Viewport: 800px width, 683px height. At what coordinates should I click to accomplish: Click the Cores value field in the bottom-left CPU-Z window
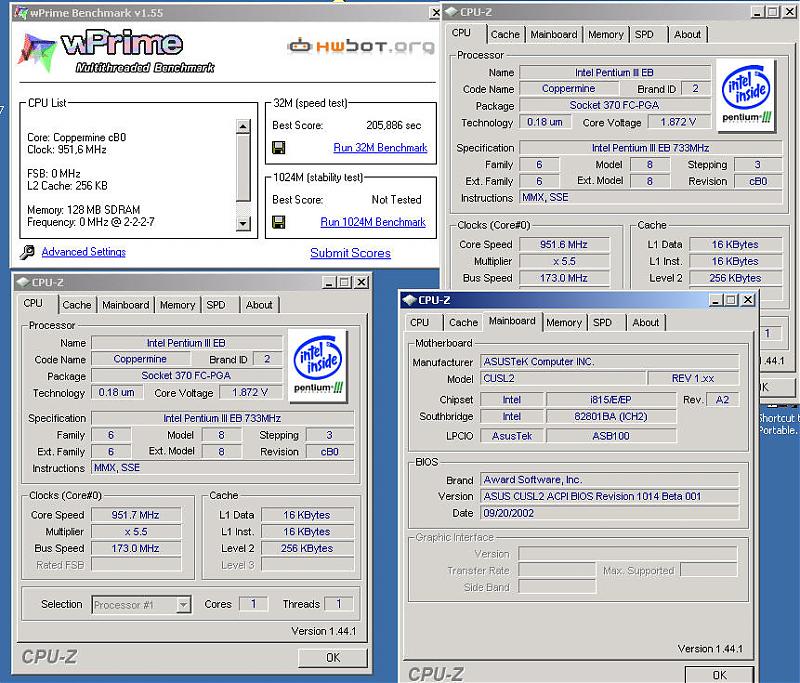tap(254, 604)
